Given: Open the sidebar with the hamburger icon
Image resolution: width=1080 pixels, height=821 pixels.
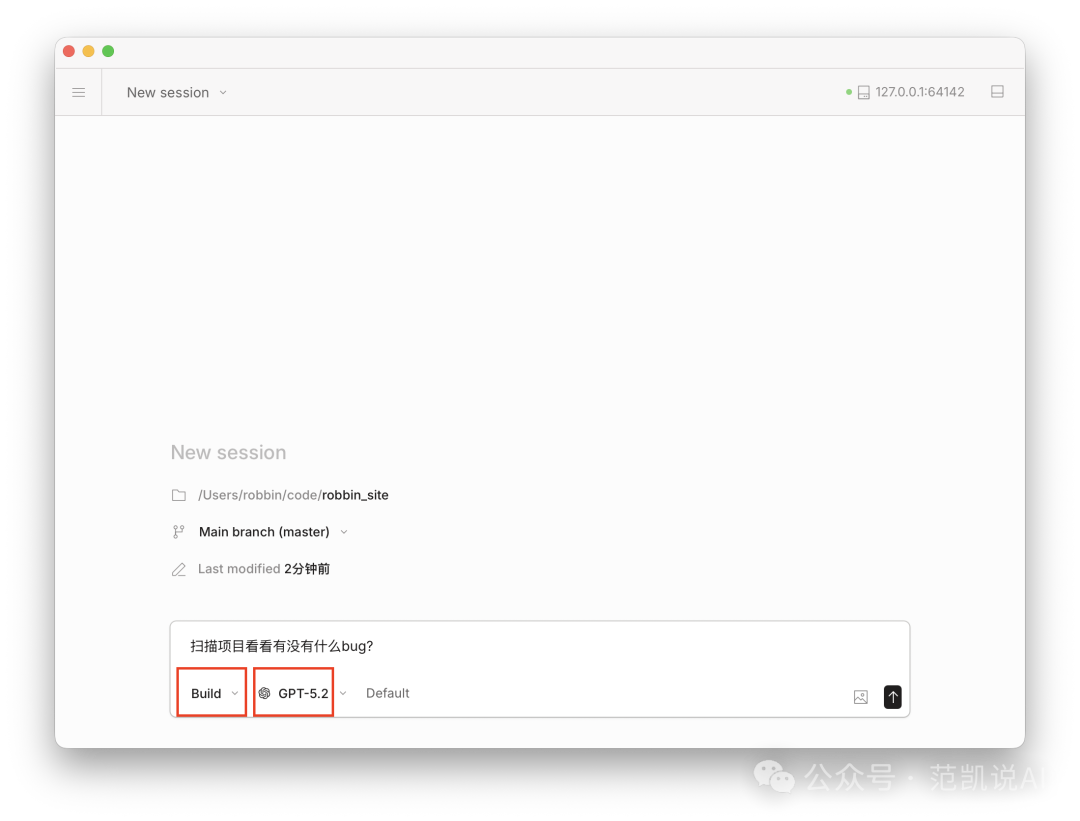Looking at the screenshot, I should [x=78, y=92].
